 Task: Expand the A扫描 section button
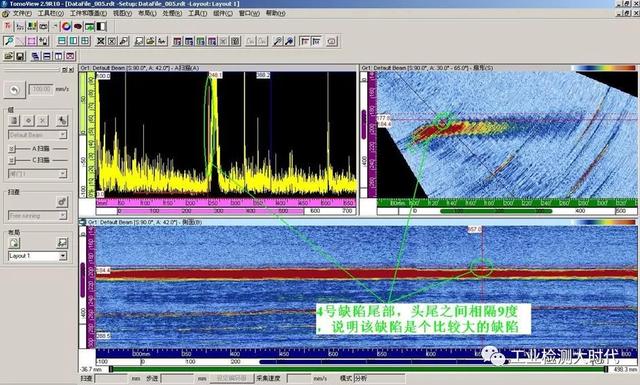[12, 149]
